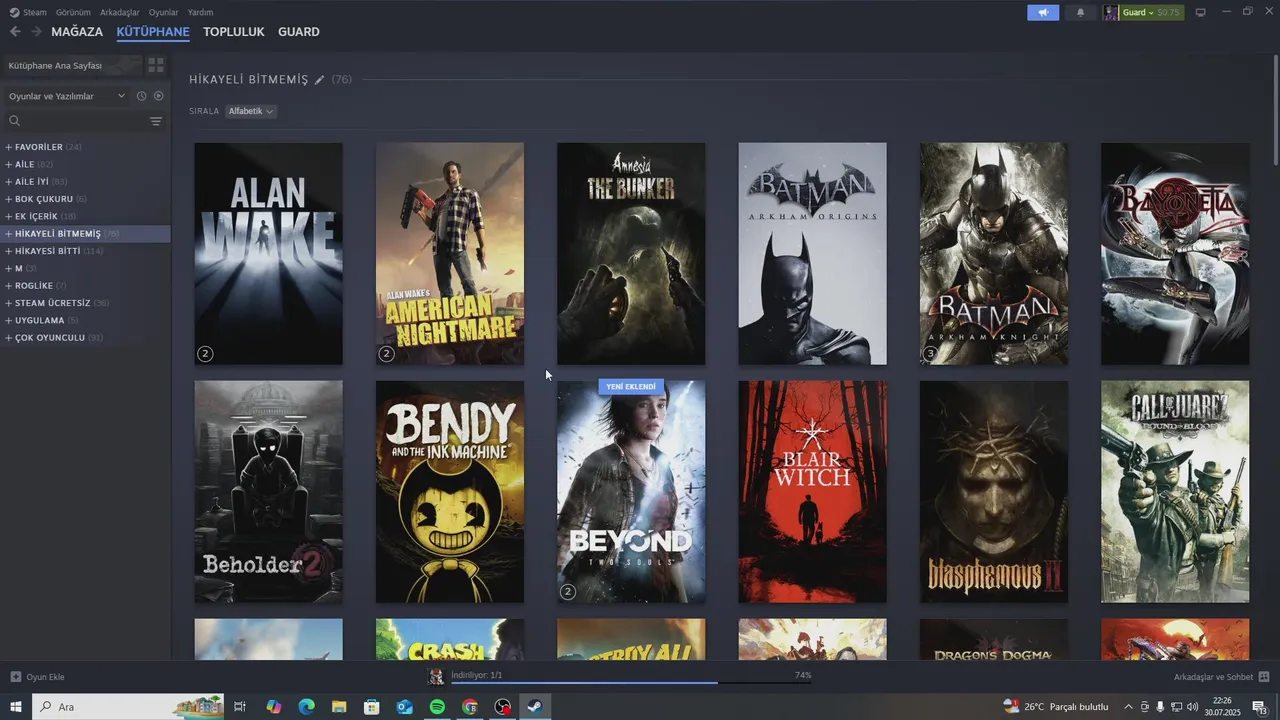Image resolution: width=1280 pixels, height=720 pixels.
Task: Click the Oyun Ekle plus icon
Action: pyautogui.click(x=15, y=677)
